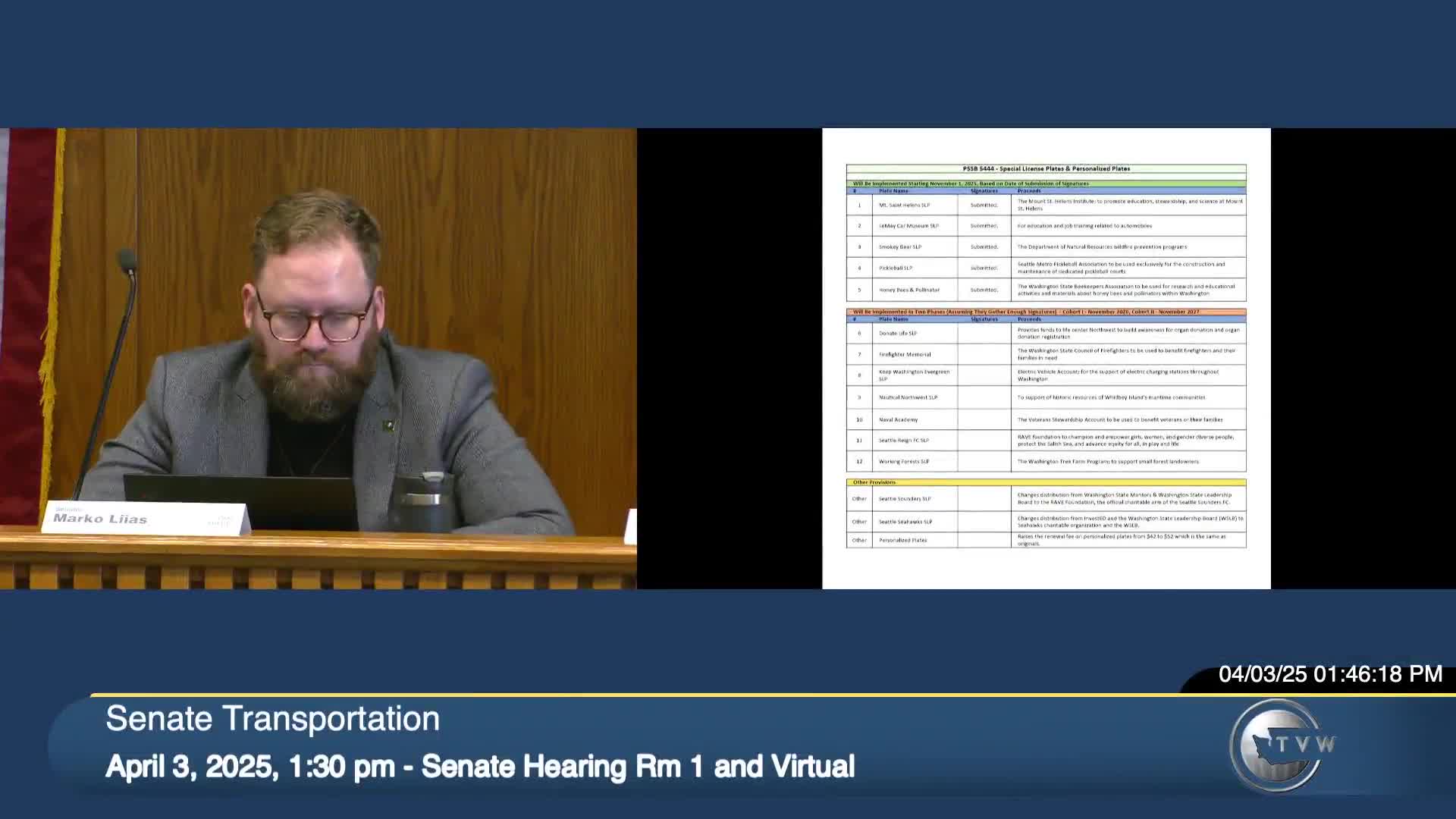Screen dimensions: 1456x819
Task: Click the PSSB 5444 document title
Action: click(x=1046, y=168)
